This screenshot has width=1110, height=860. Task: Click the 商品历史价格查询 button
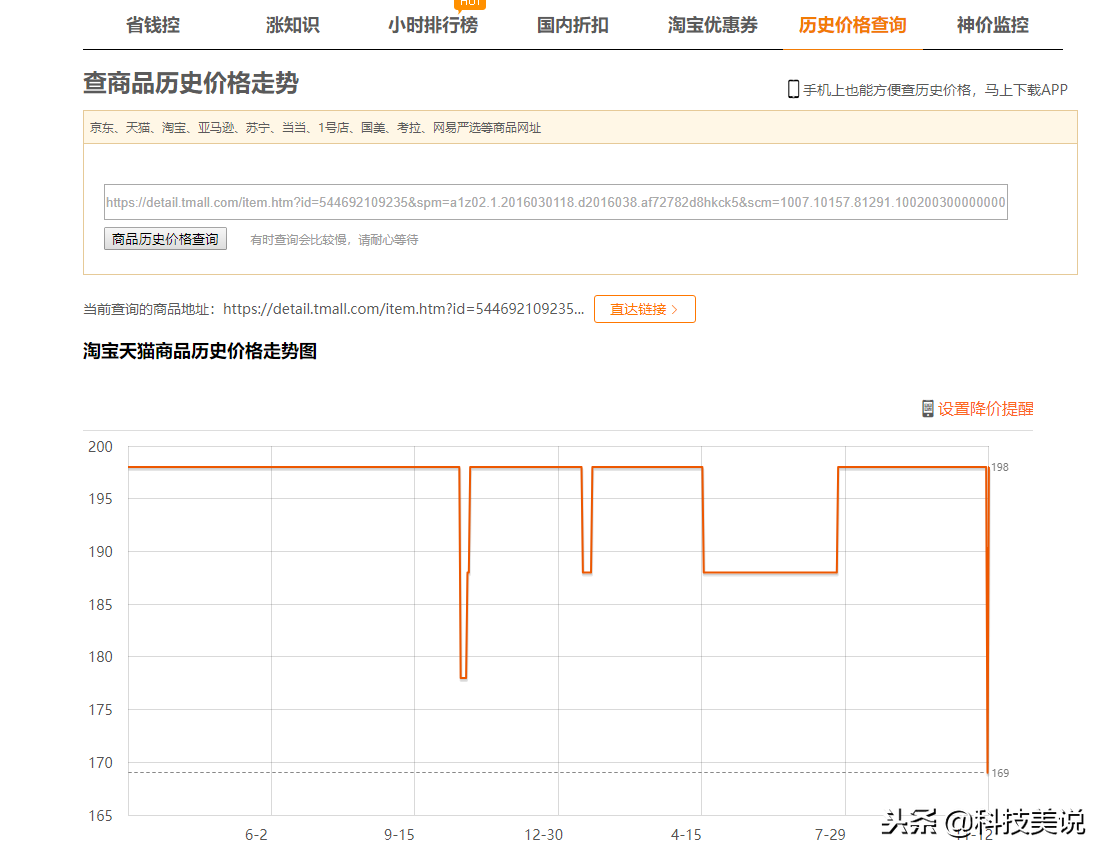click(x=165, y=239)
